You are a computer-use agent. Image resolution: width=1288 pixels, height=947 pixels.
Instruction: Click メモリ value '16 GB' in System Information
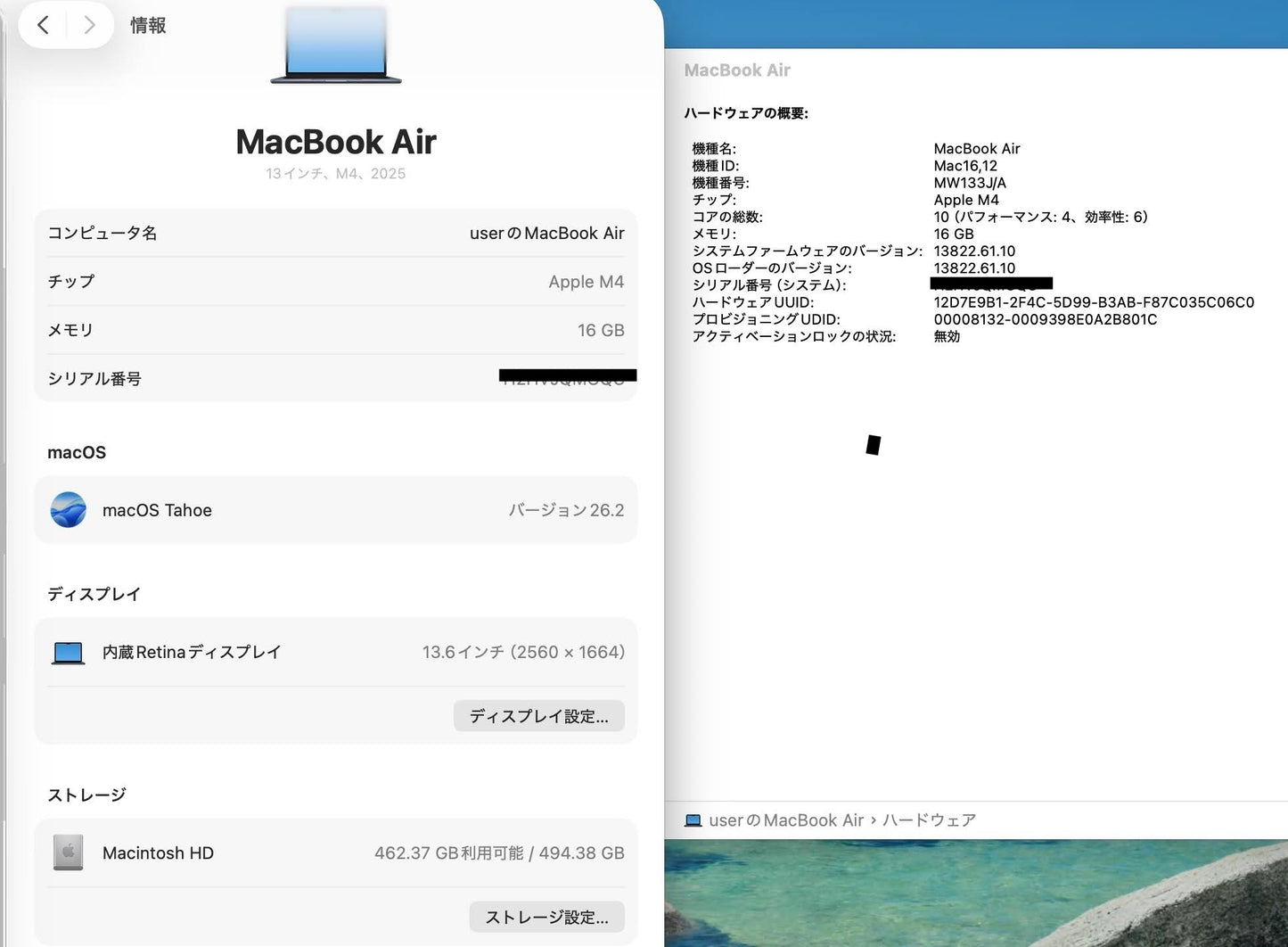[954, 234]
